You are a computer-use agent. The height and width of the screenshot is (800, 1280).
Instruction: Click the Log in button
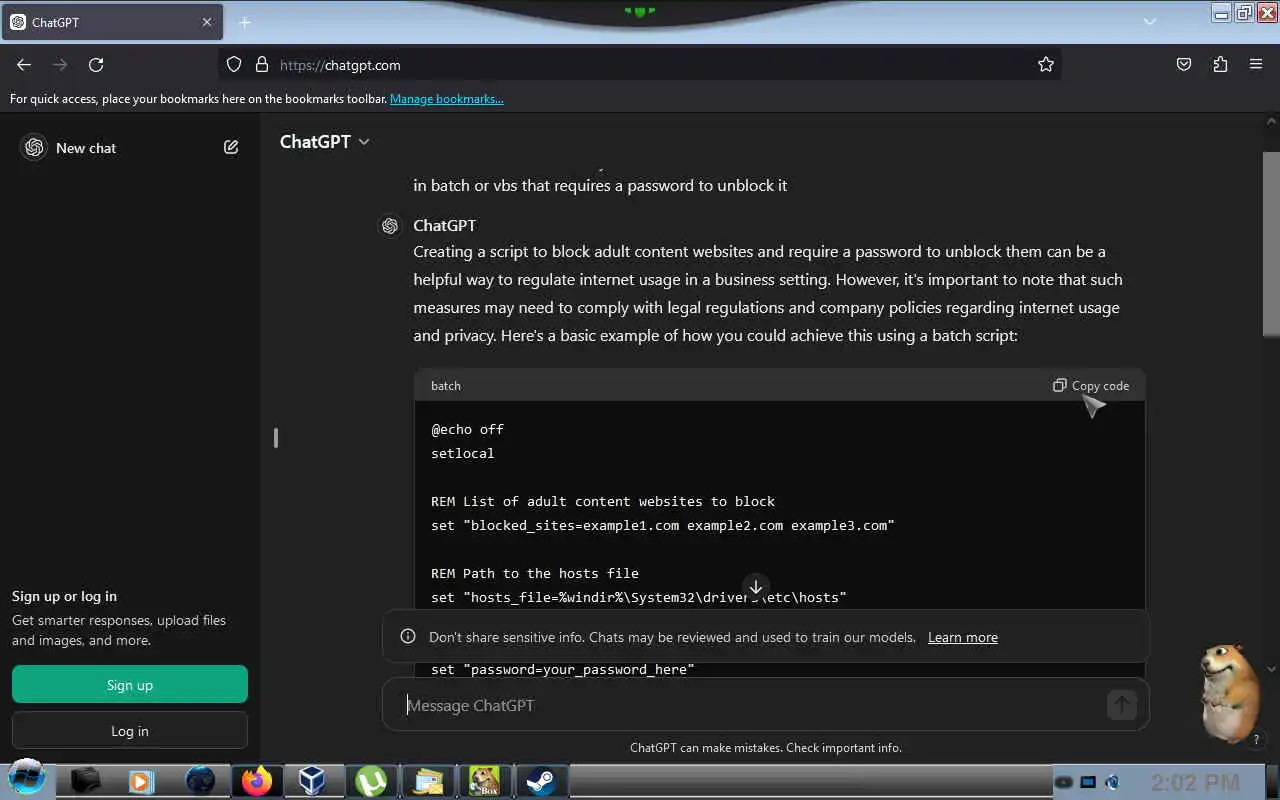130,731
